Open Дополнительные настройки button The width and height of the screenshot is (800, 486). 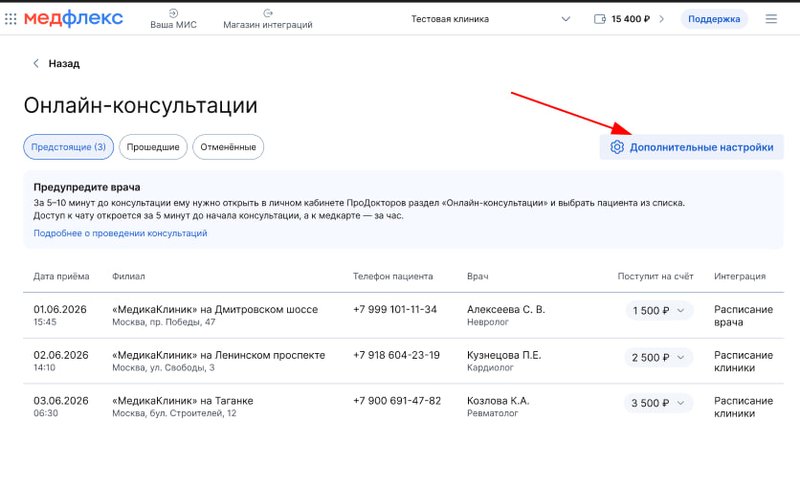coord(691,147)
